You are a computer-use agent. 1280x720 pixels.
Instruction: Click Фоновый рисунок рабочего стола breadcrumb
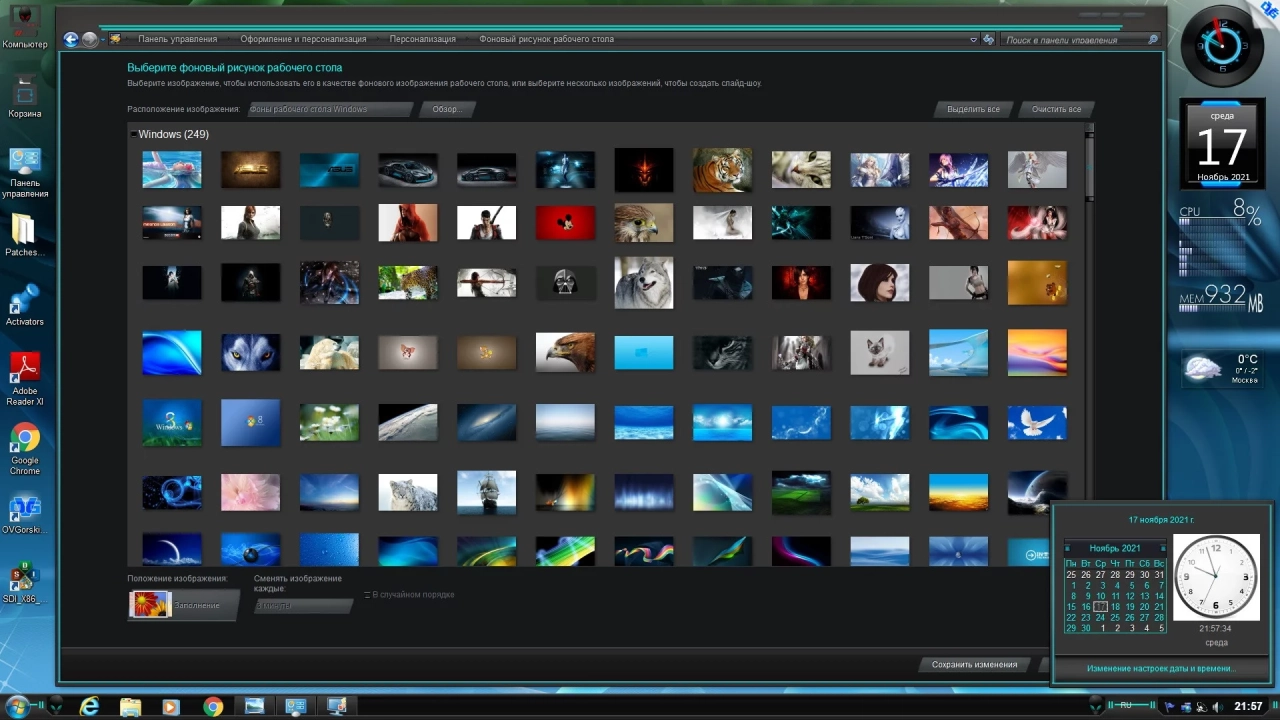coord(546,39)
